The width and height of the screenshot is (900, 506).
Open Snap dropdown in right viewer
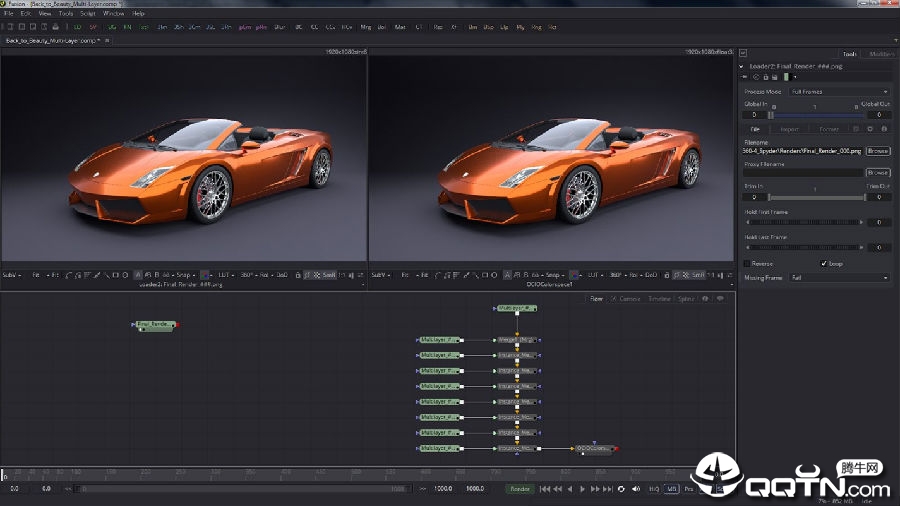[554, 275]
